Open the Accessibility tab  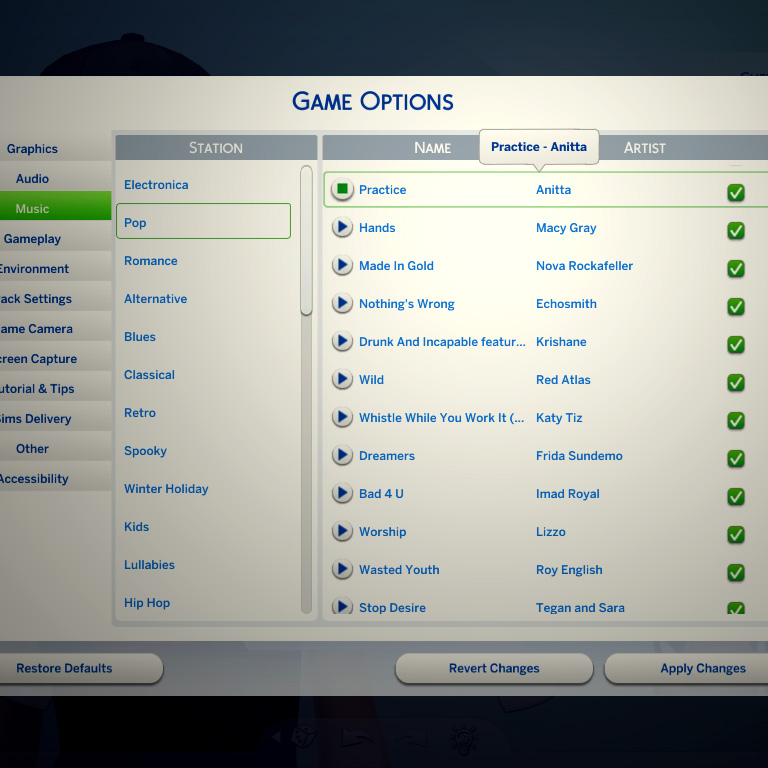[x=55, y=479]
